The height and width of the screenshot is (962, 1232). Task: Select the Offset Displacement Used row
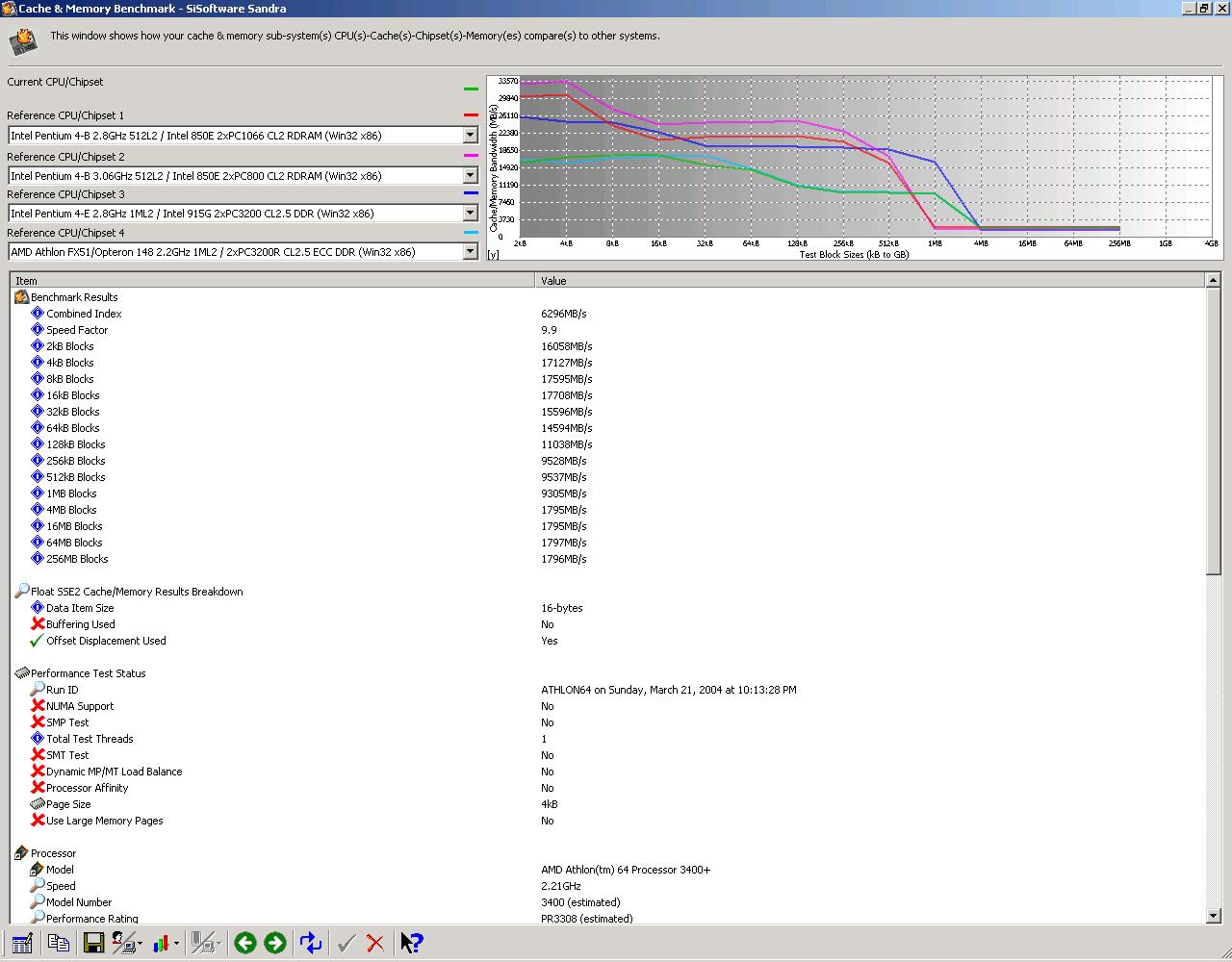click(606, 641)
